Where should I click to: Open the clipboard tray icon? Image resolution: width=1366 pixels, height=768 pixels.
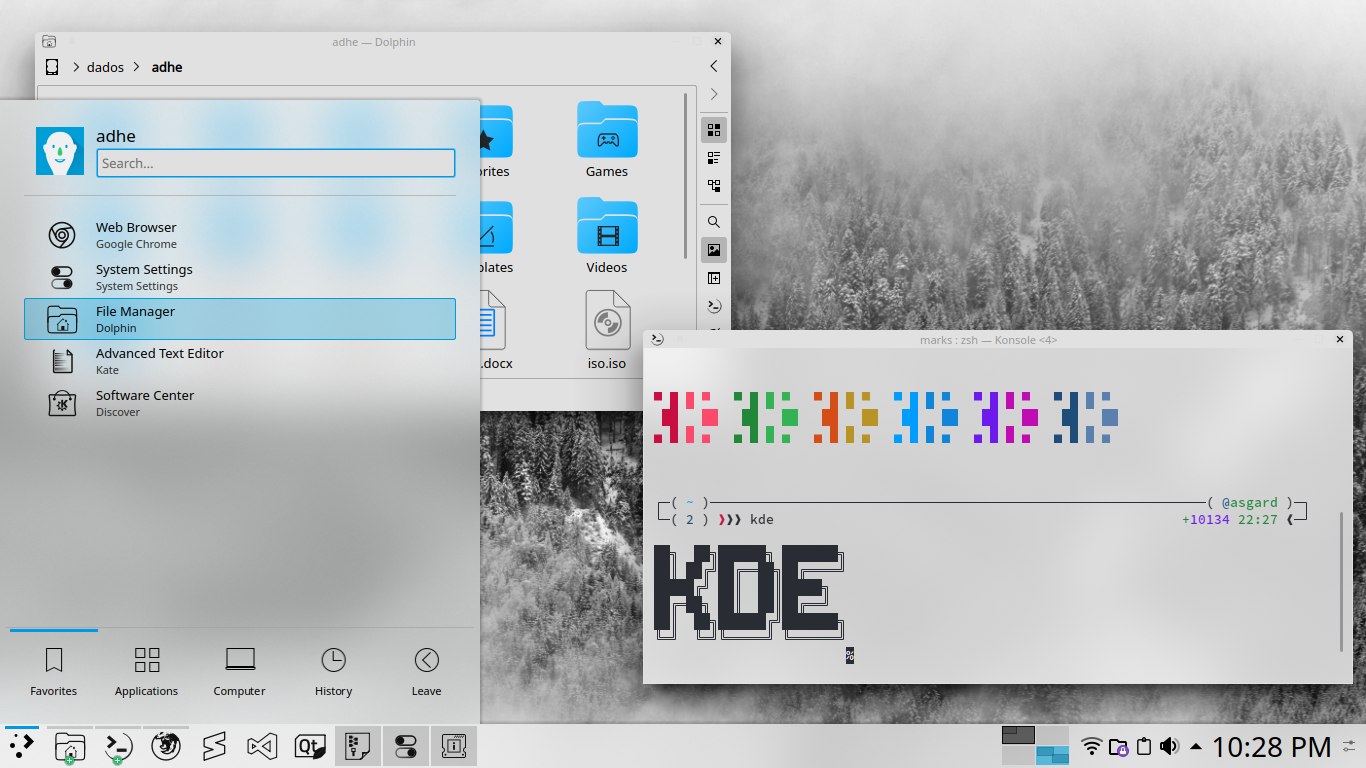1144,747
